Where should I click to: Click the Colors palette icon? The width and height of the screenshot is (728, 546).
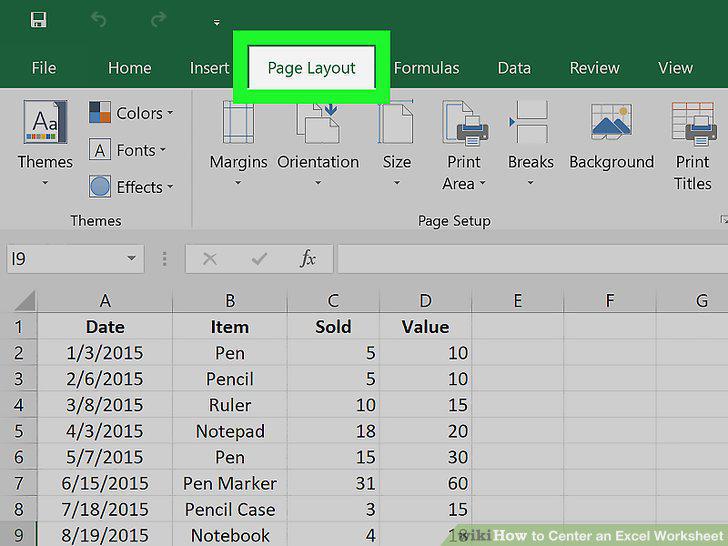coord(100,112)
